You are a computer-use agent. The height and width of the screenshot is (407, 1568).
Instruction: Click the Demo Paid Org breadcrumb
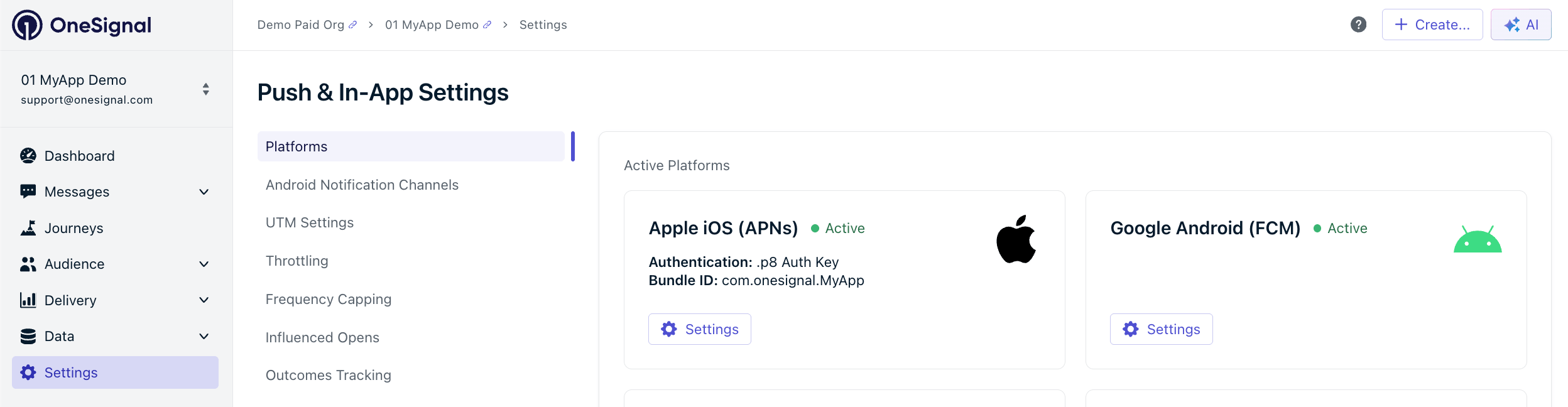[x=301, y=25]
